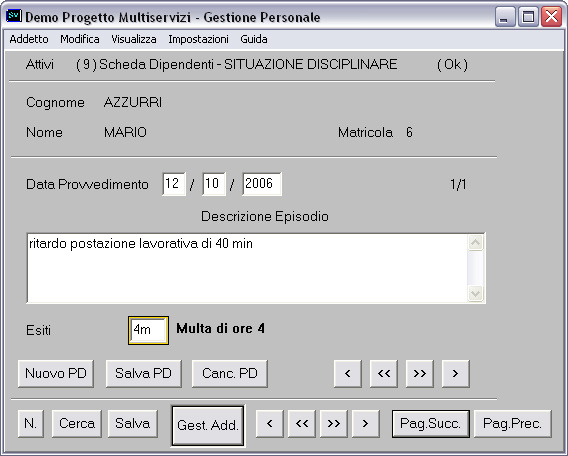The width and height of the screenshot is (568, 456).
Task: Click the surname text AZZURRI
Action: 133,103
